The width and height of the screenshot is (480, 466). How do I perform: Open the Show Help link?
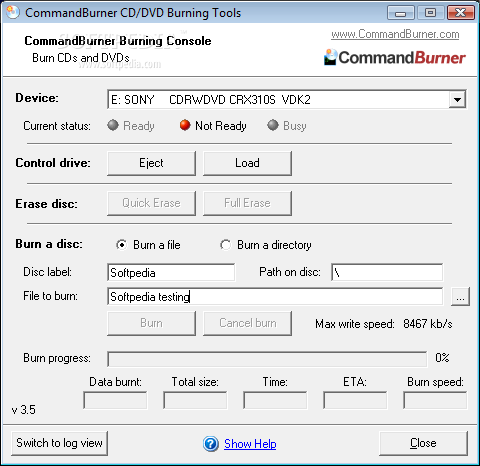[250, 444]
